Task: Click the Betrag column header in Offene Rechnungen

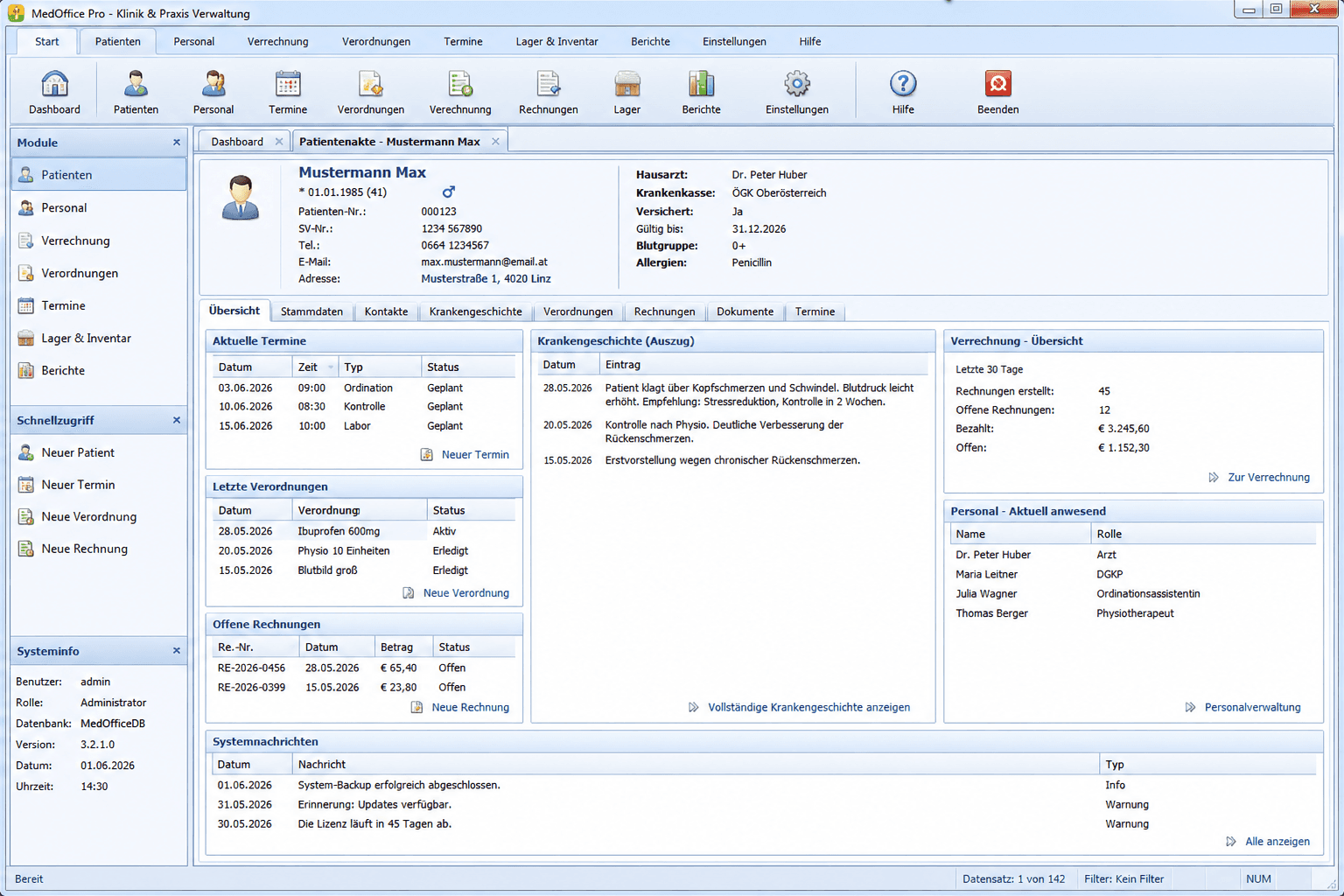Action: (x=403, y=647)
